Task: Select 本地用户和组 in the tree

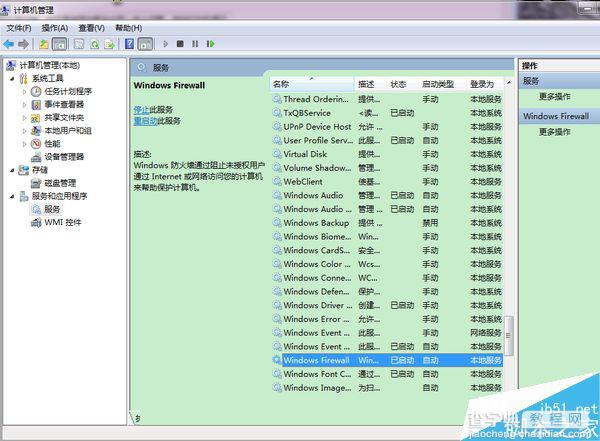Action: pos(68,131)
